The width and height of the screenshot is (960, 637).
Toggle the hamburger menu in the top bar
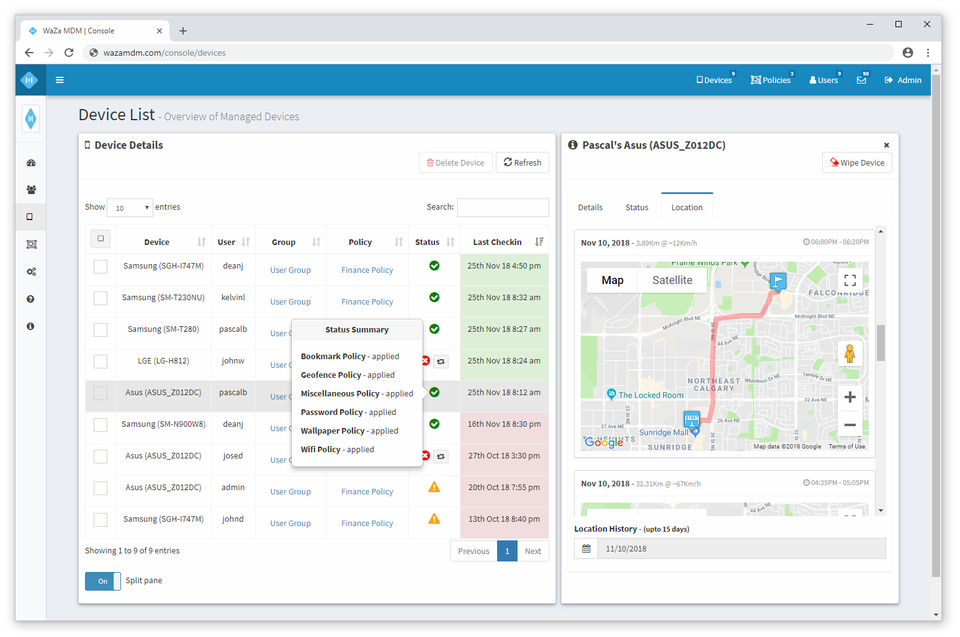coord(59,80)
